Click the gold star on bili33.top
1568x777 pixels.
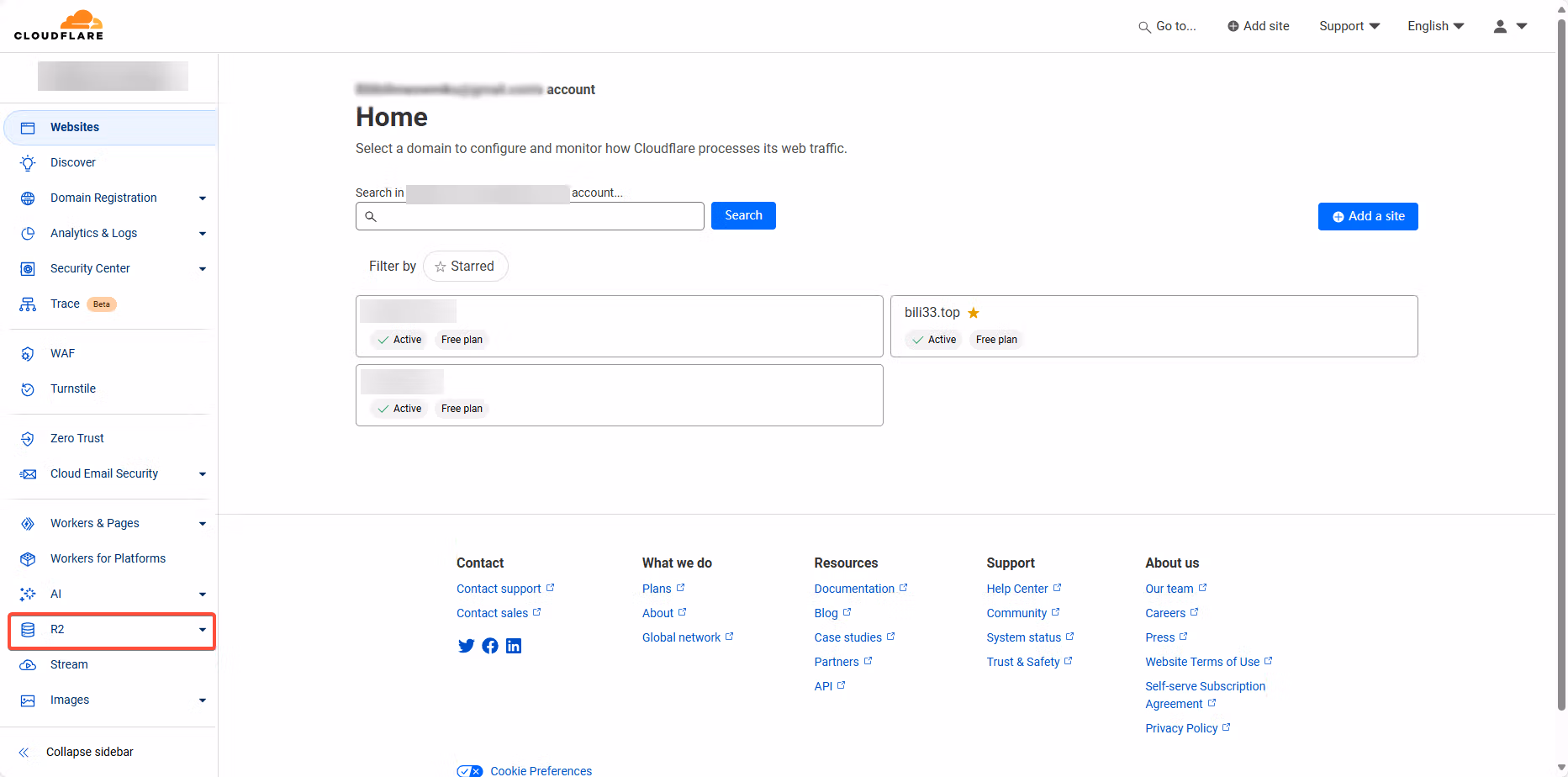[974, 313]
